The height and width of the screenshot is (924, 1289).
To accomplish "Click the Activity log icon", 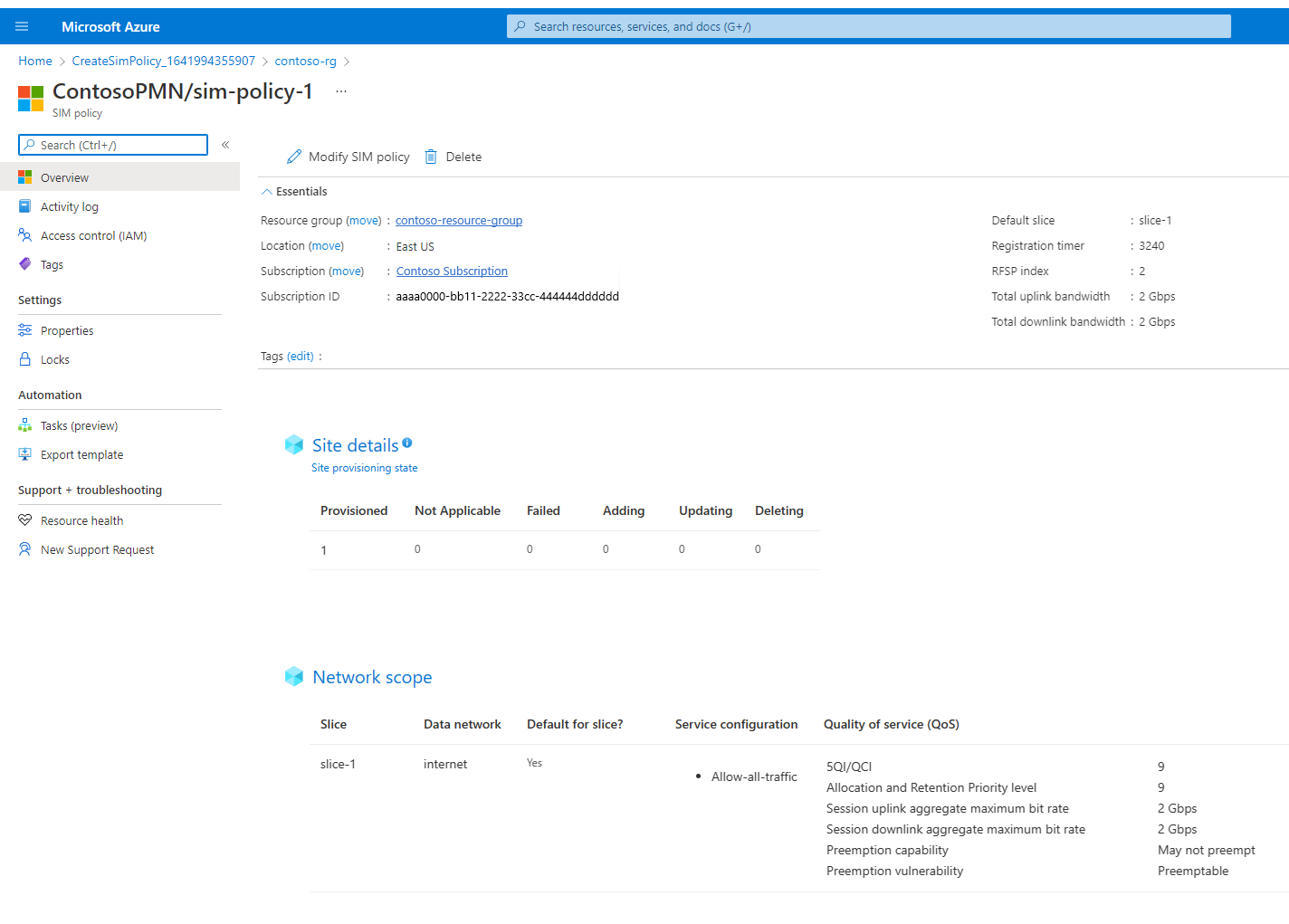I will pyautogui.click(x=25, y=206).
